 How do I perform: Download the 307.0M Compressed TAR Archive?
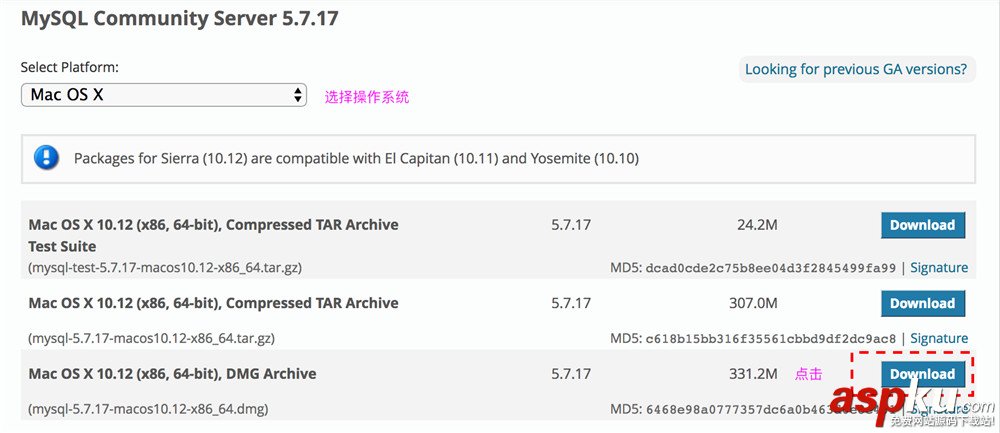[922, 303]
